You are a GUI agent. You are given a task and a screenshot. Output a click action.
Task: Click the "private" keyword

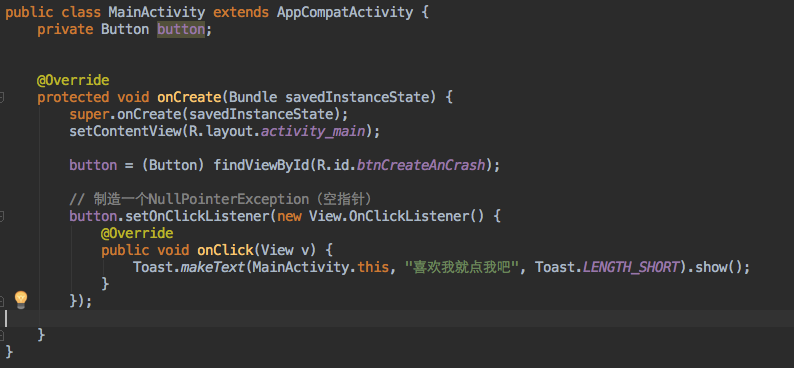[65, 29]
